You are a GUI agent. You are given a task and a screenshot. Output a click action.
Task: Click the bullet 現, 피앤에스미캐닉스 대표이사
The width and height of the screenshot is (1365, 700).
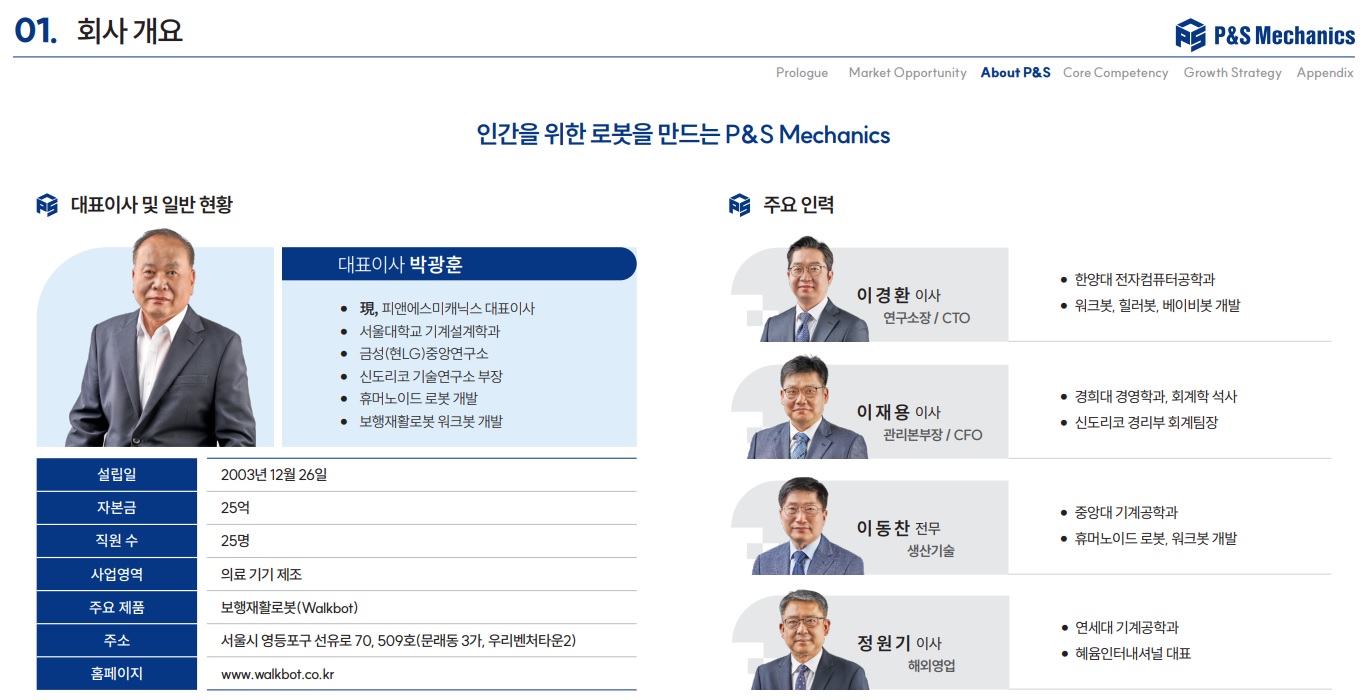[x=447, y=309]
